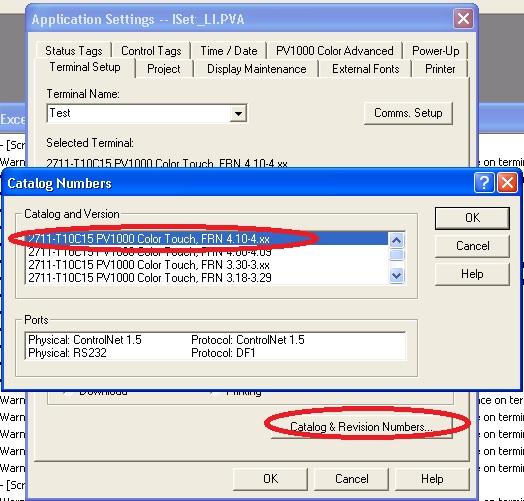Open the Printer tab

point(440,69)
